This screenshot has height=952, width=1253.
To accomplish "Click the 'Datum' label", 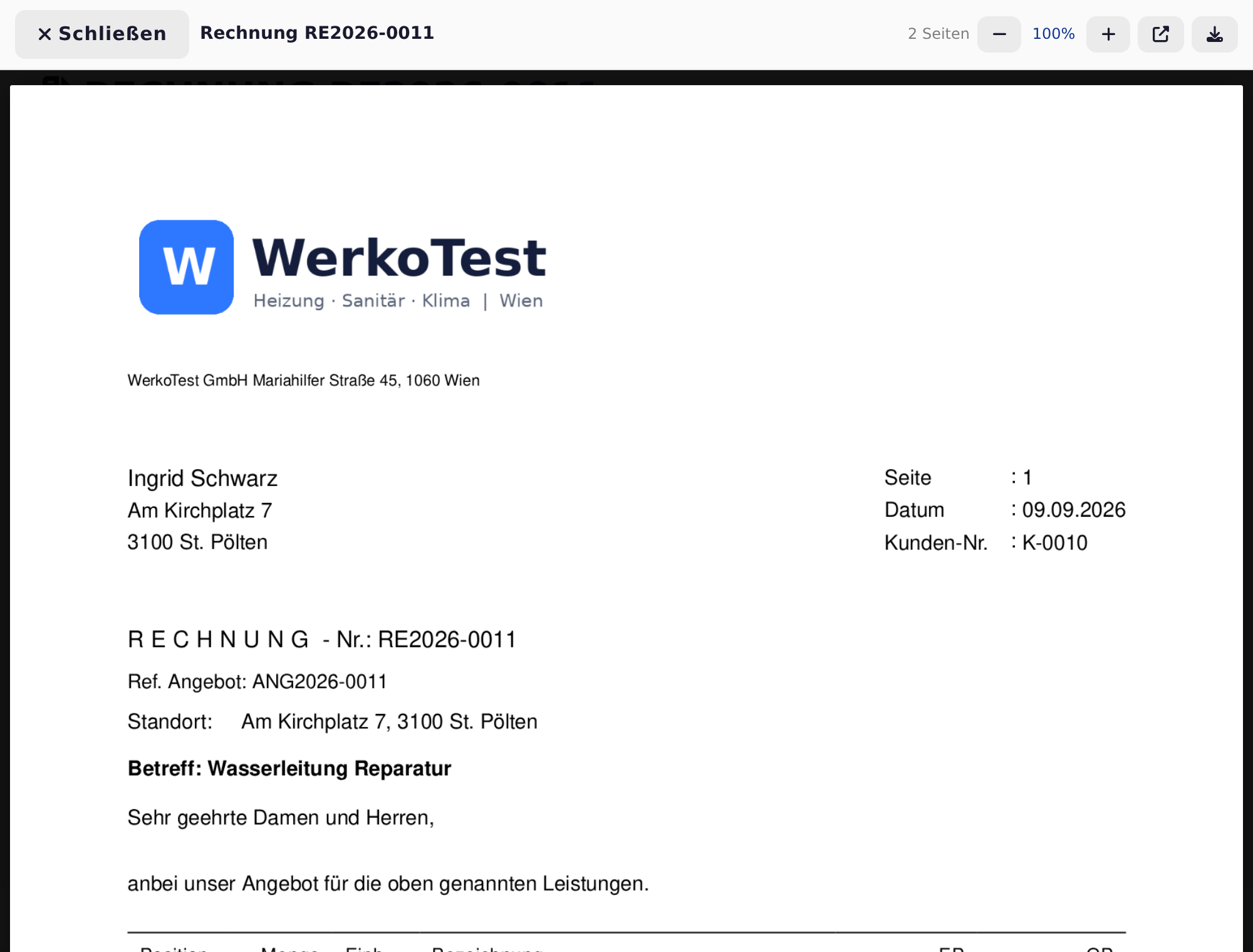I will [x=914, y=510].
